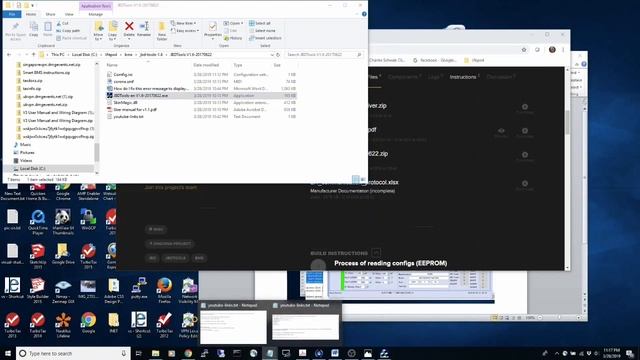Image resolution: width=640 pixels, height=360 pixels.
Task: Go up one folder level in Explorer
Action: click(x=33, y=54)
